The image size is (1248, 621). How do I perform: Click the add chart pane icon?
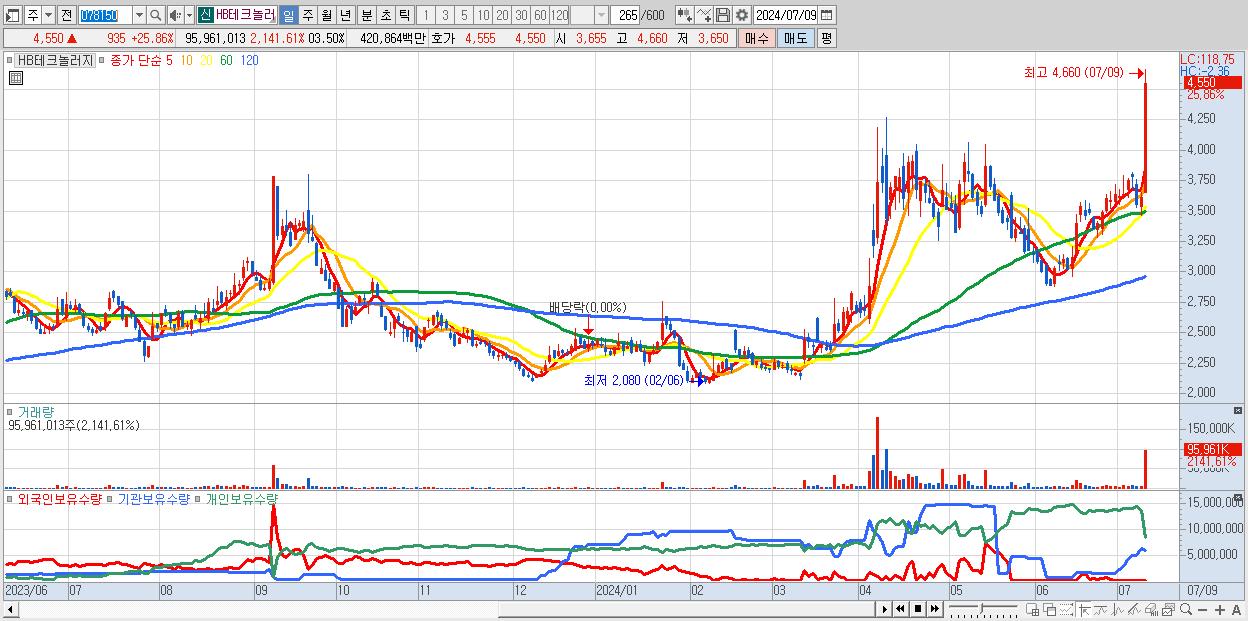[1032, 609]
